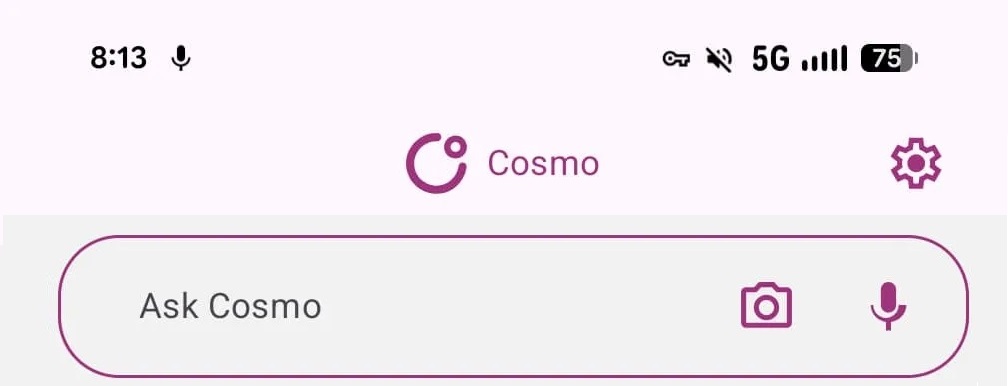Start voice input with purple microphone
This screenshot has height=386, width=1008.
tap(888, 306)
